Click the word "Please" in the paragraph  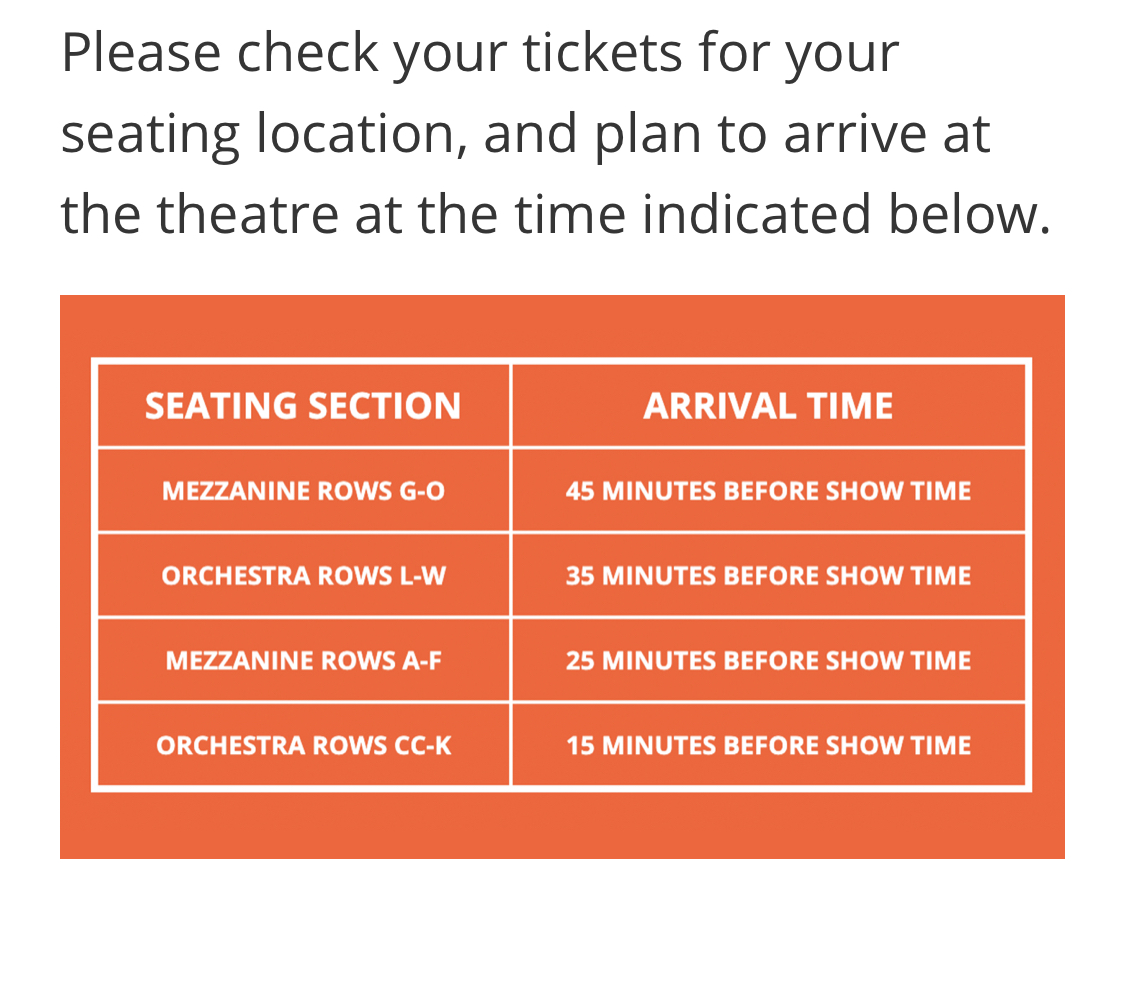coord(140,53)
